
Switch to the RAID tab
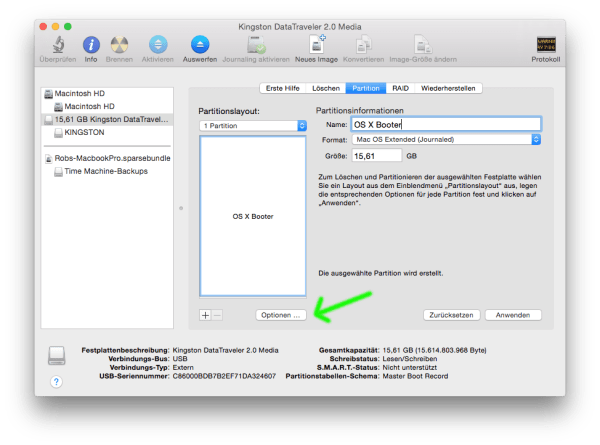400,88
